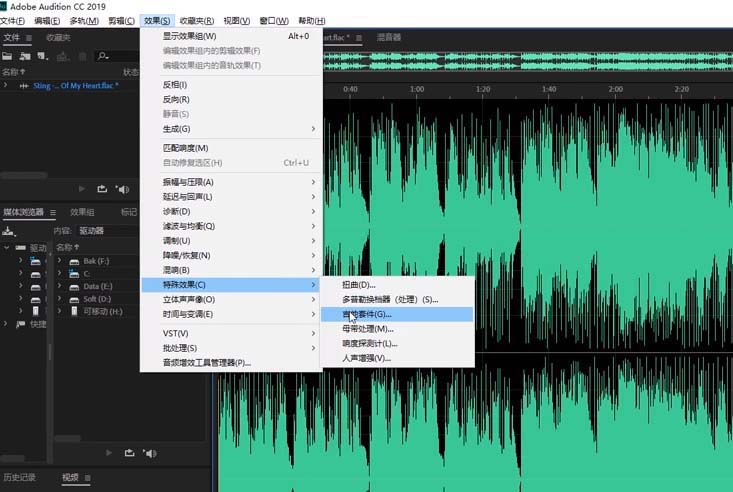Click the loop playback icon in Files panel
Screen dimensions: 733x492
[x=102, y=189]
